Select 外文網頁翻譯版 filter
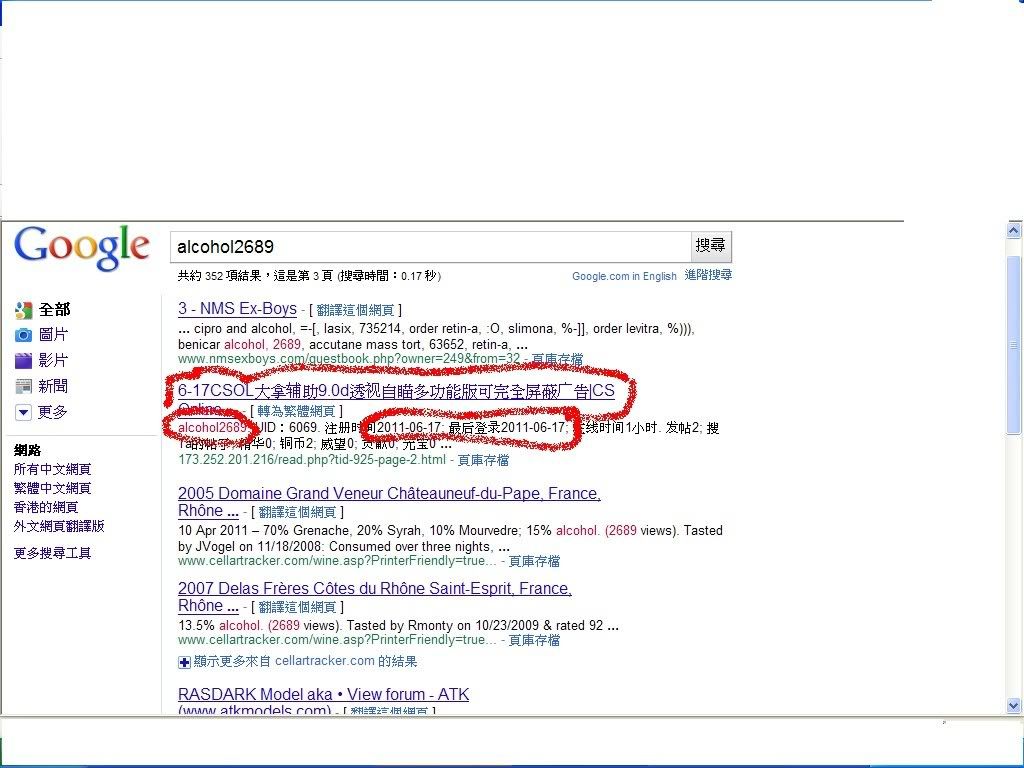Image resolution: width=1024 pixels, height=768 pixels. point(59,526)
